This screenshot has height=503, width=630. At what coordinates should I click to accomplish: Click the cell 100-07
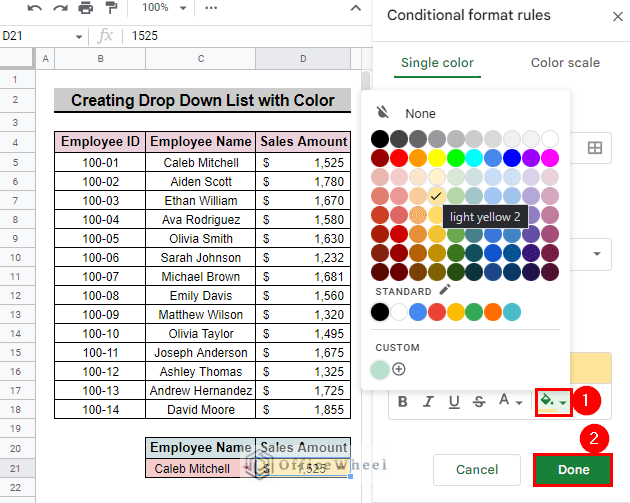(100, 276)
